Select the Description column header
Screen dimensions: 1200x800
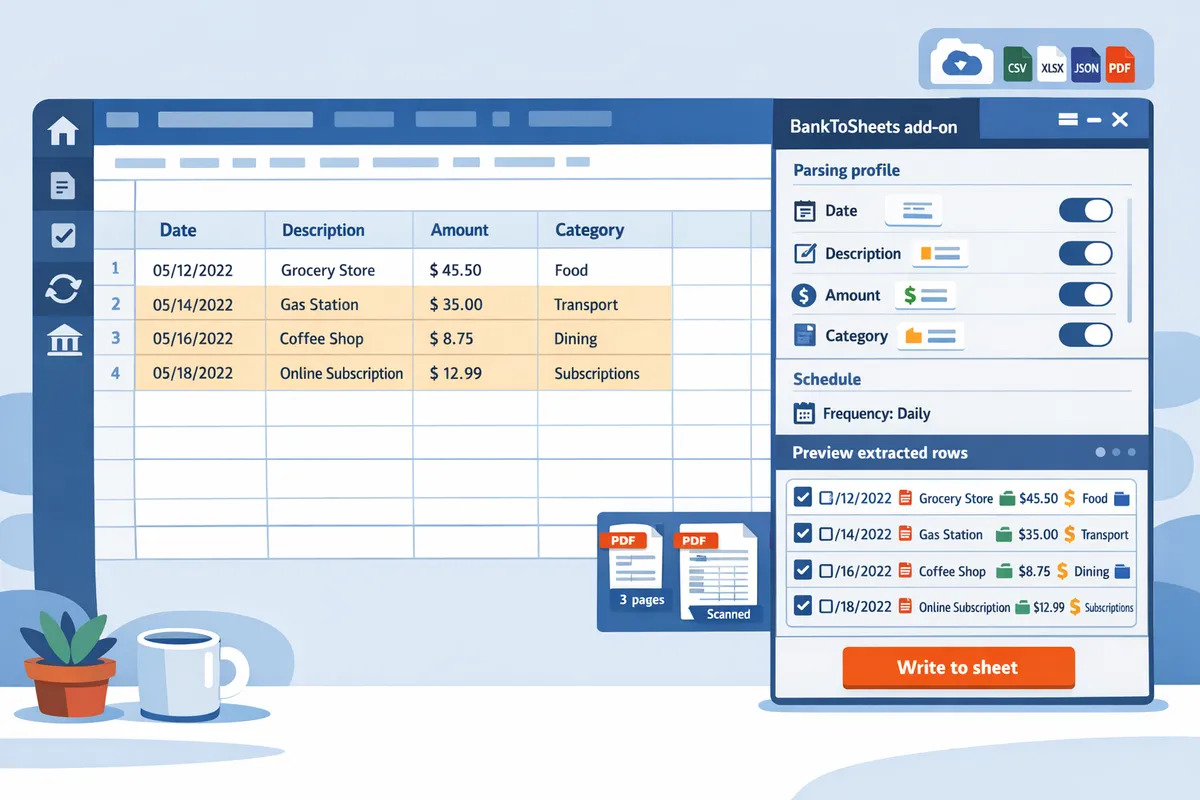coord(339,230)
